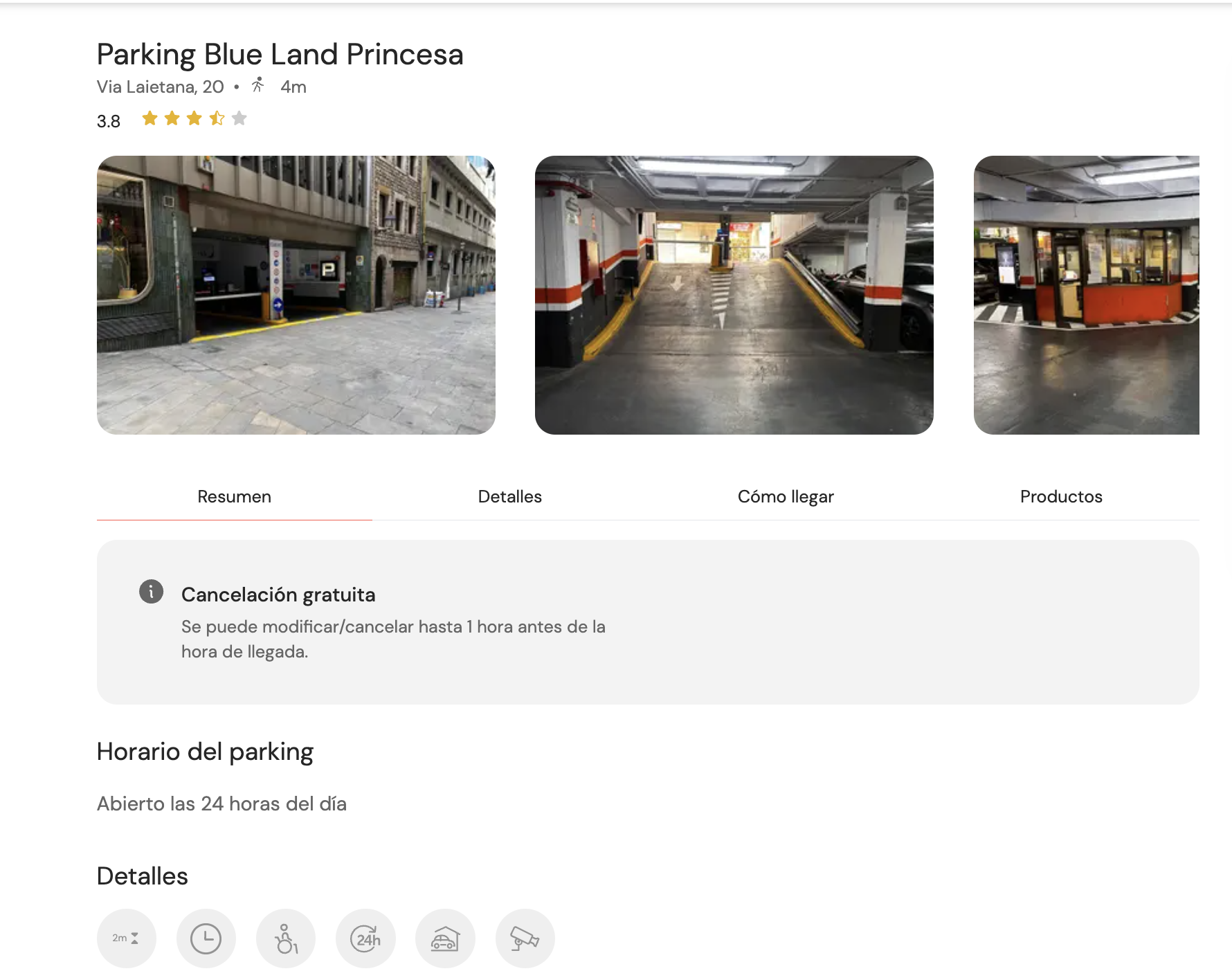Viewport: 1232px width, 980px height.
Task: Switch to the Productos tab
Action: [1061, 496]
